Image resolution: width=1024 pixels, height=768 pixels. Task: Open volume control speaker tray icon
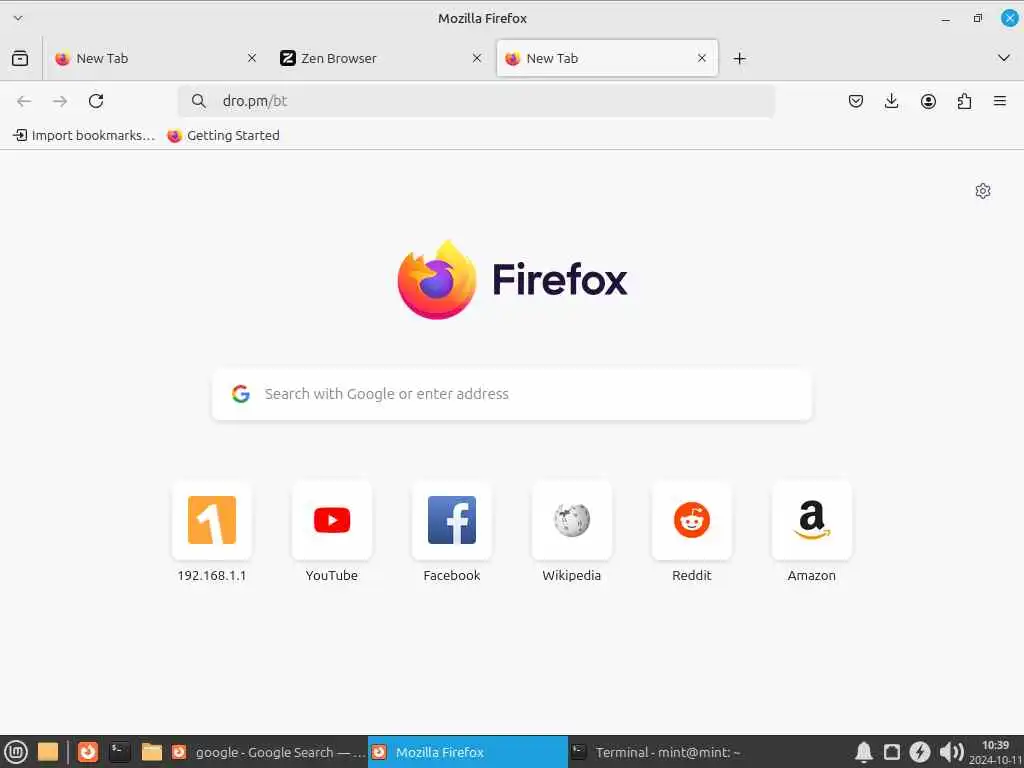(x=952, y=752)
